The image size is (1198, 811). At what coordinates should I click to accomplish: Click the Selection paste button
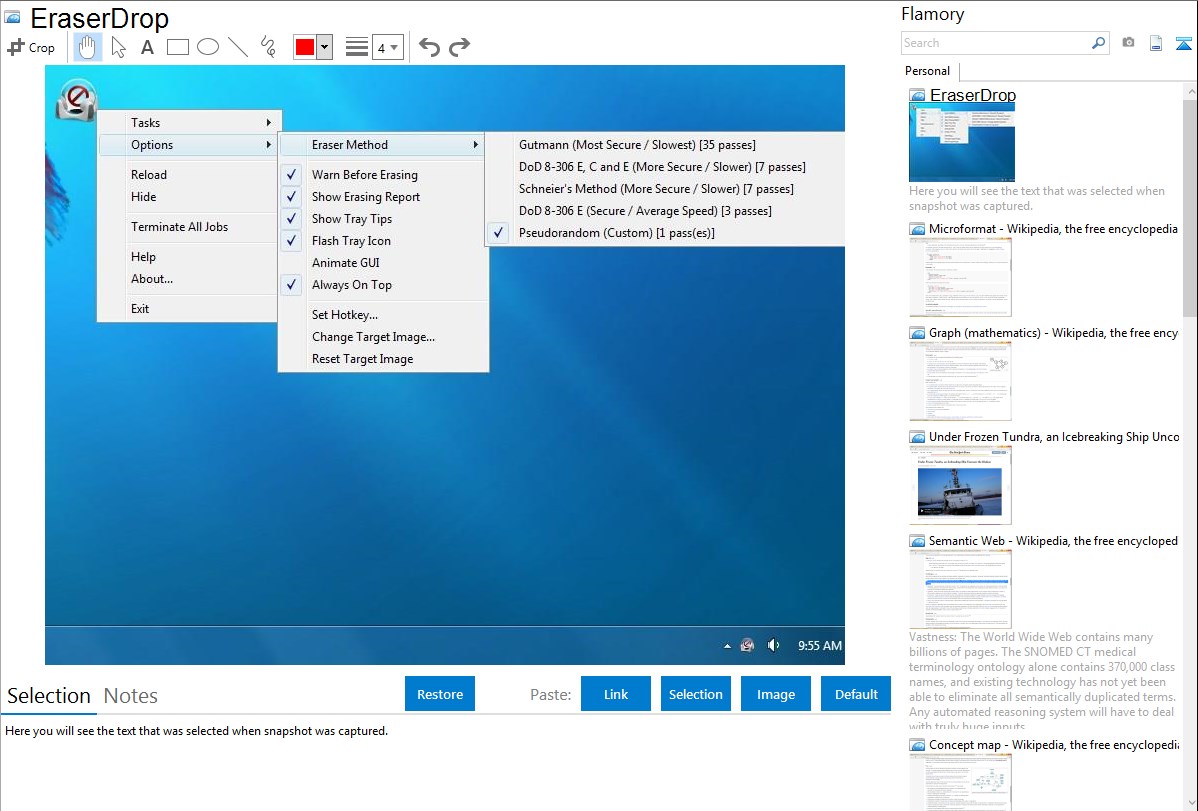tap(695, 694)
